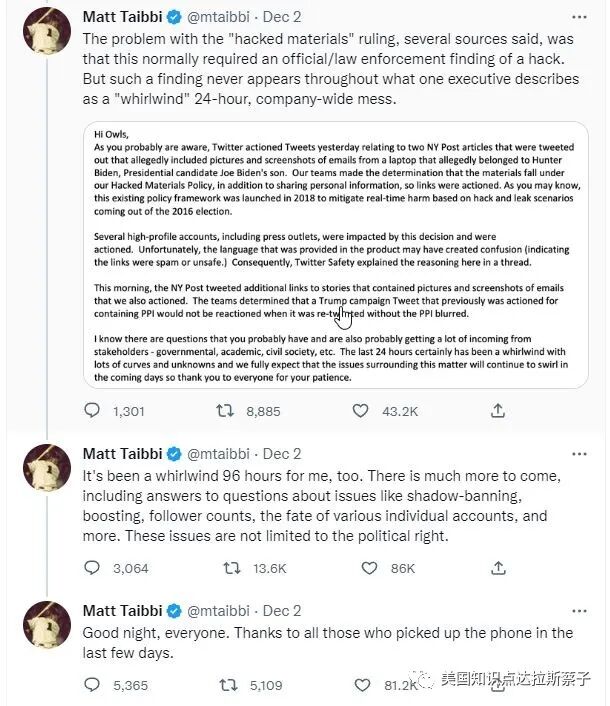Reply to the "whirlwind 96 hours" tweet
This screenshot has height=706, width=610.
pyautogui.click(x=92, y=568)
